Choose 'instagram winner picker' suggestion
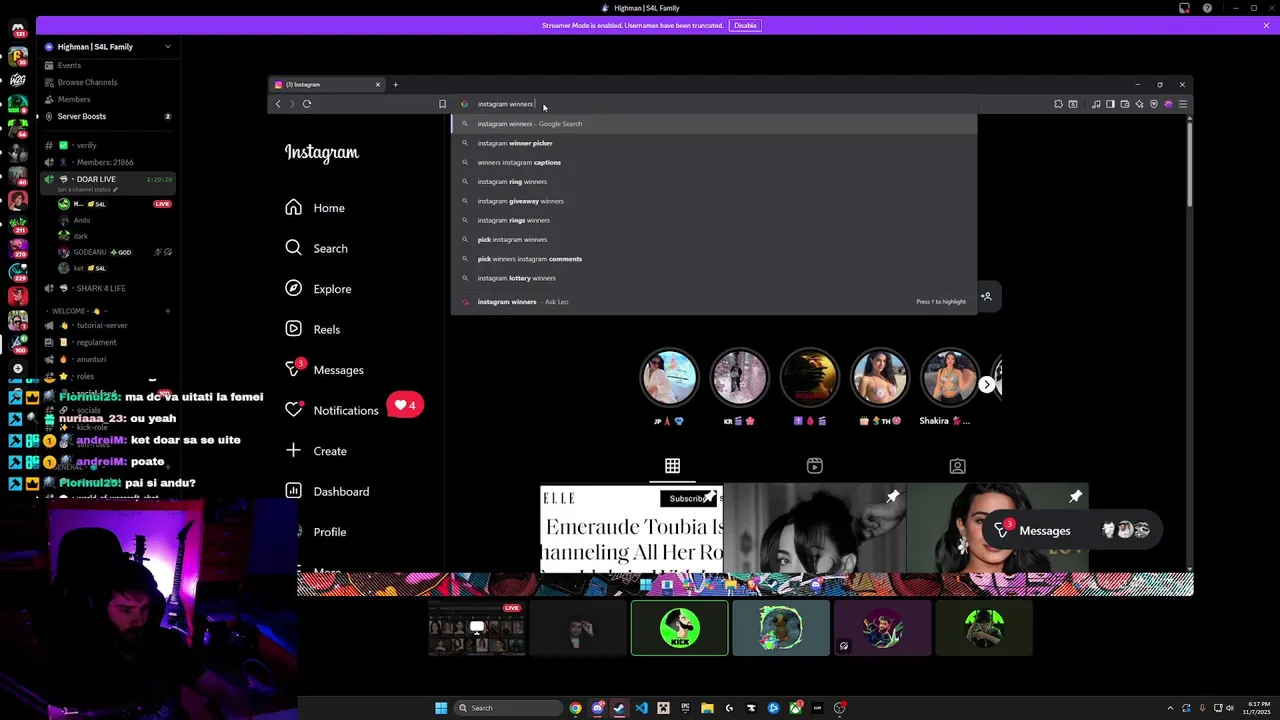 pos(713,143)
